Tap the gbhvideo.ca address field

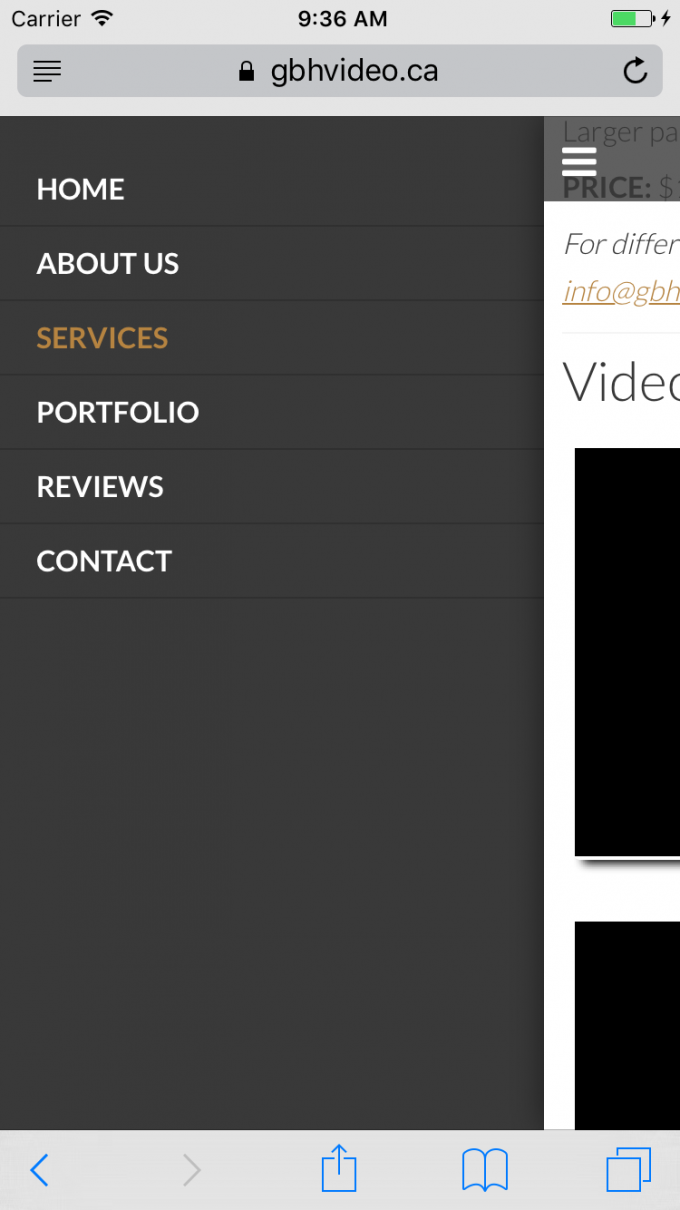click(x=340, y=71)
